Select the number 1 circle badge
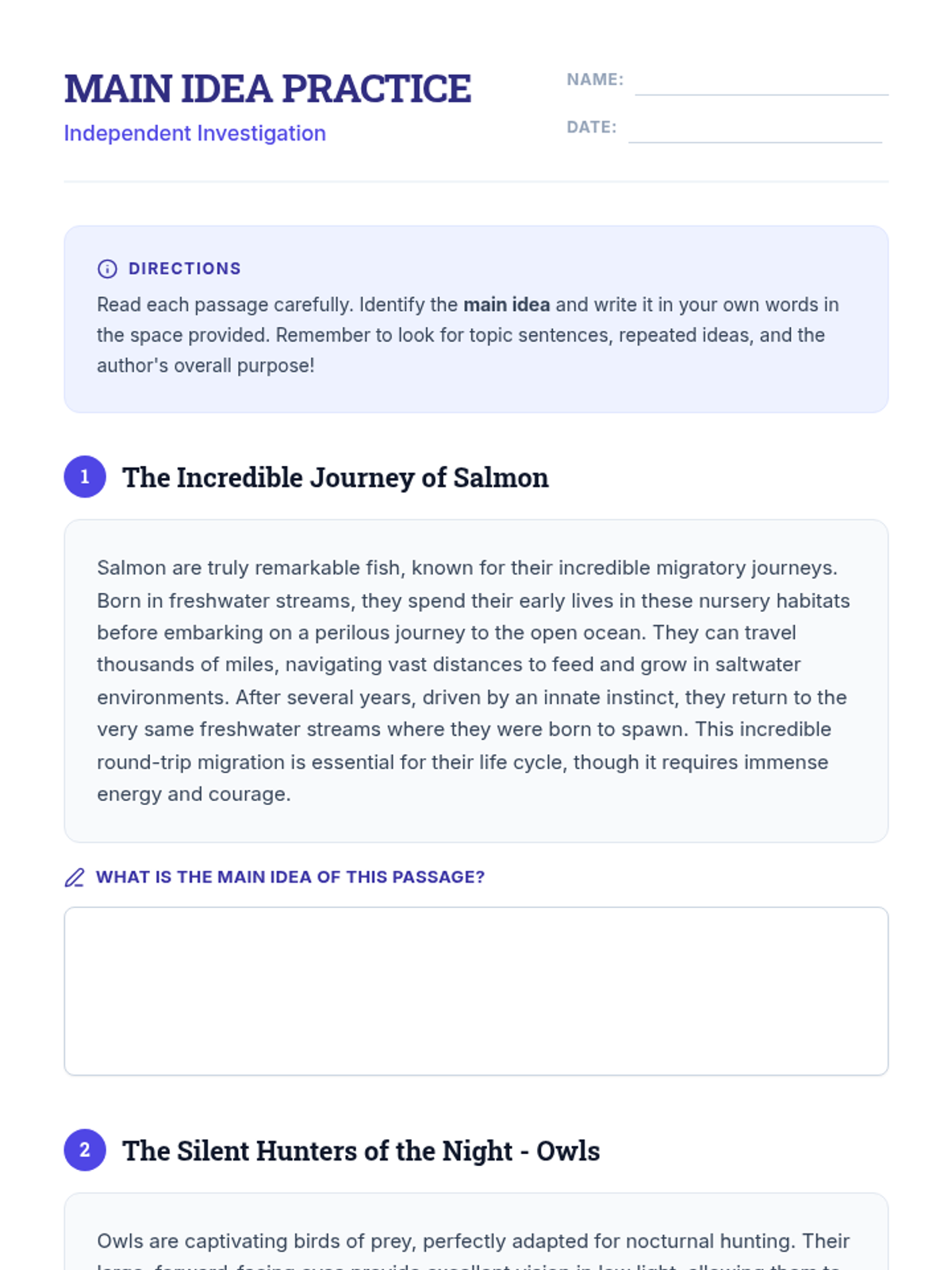952x1270 pixels. [85, 477]
